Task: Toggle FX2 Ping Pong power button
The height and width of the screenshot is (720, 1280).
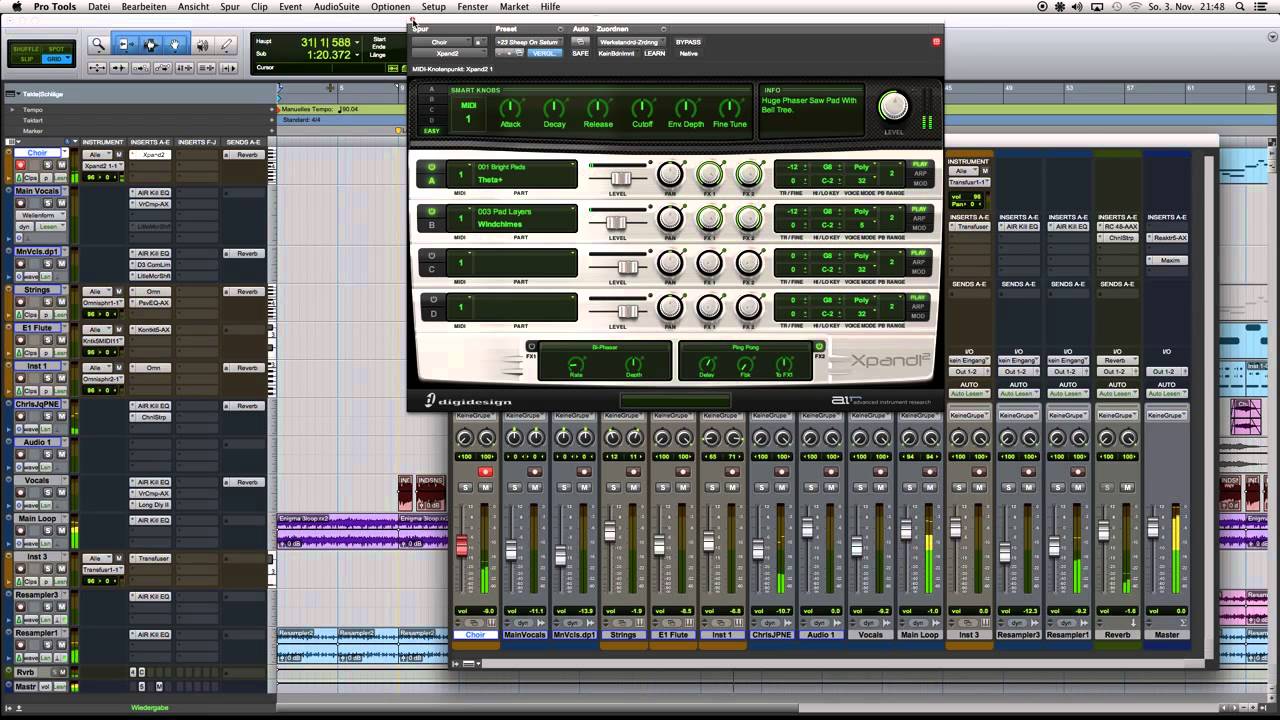Action: 819,347
